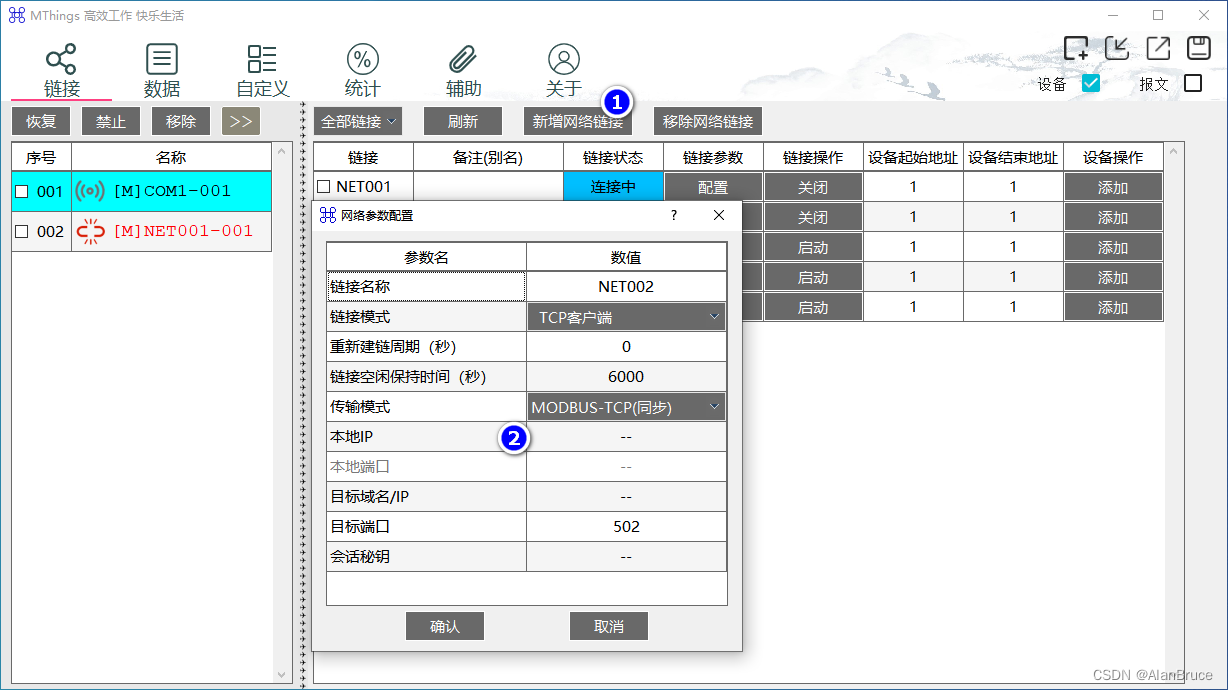This screenshot has height=690, width=1228.
Task: Click the 链接空闲保持时间 value 6000
Action: pos(626,377)
